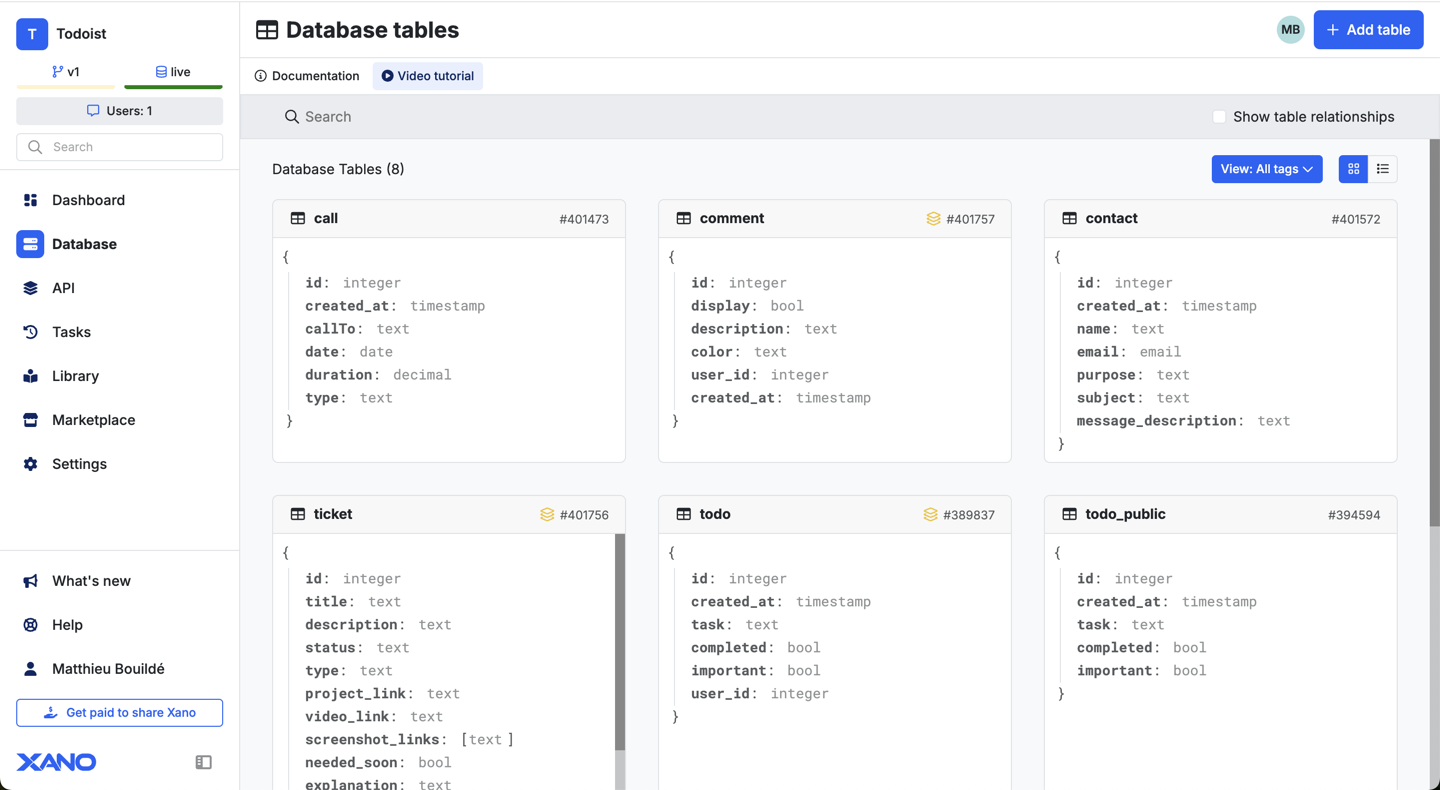Click the todo table icon
1440x790 pixels.
(684, 514)
